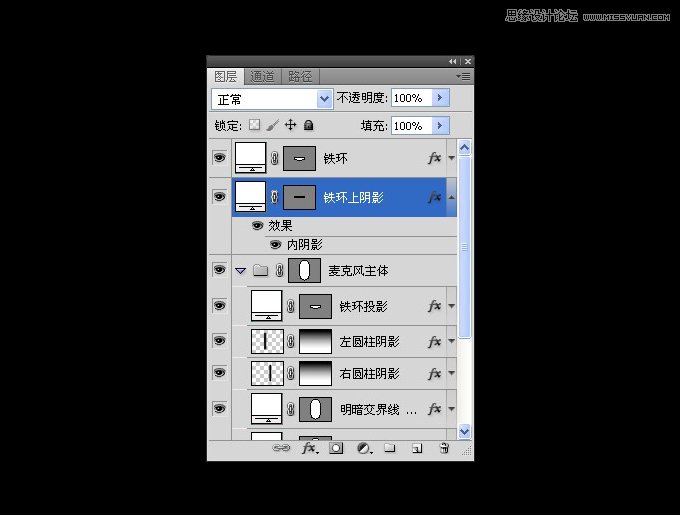Screen dimensions: 680x515
Task: Create a new group folder icon
Action: point(390,448)
